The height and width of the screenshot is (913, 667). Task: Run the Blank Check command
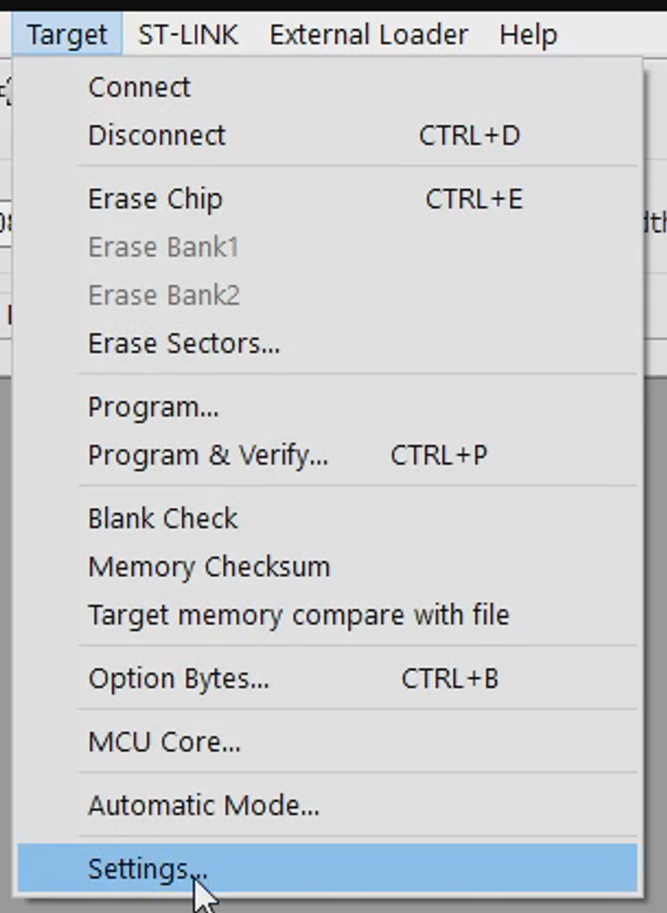point(163,519)
